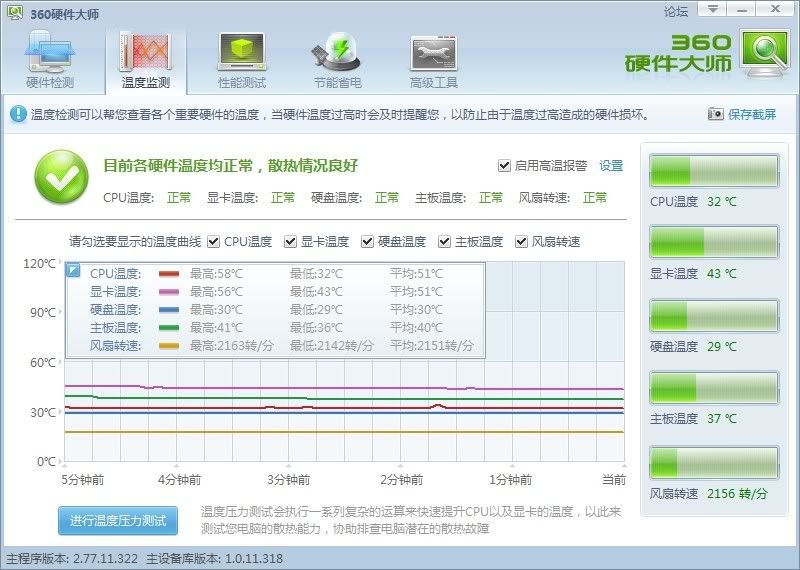Toggle the 主板温度 curve checkbox
The height and width of the screenshot is (570, 800).
point(444,241)
